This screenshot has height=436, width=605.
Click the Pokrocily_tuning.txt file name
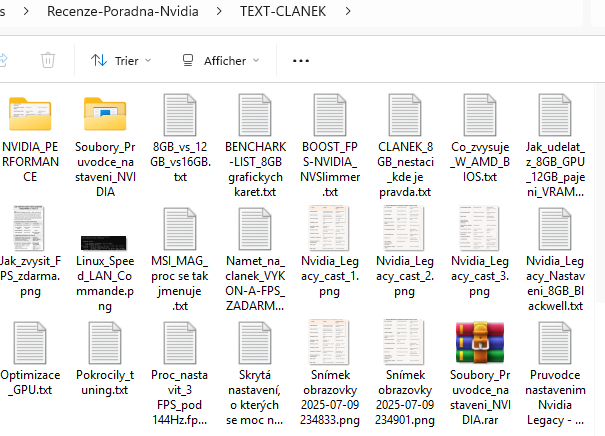tap(105, 382)
